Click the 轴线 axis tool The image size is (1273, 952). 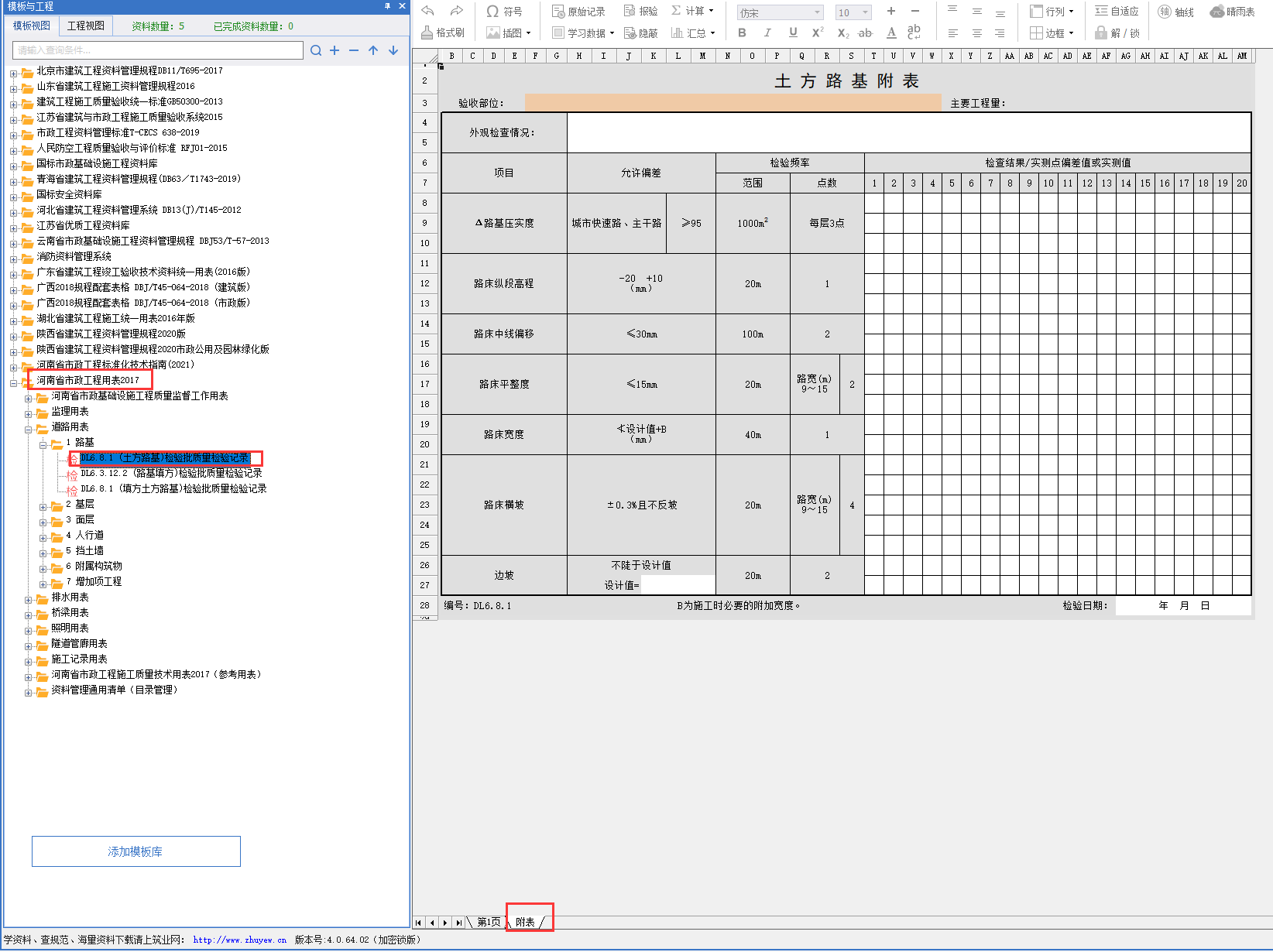(x=1175, y=12)
